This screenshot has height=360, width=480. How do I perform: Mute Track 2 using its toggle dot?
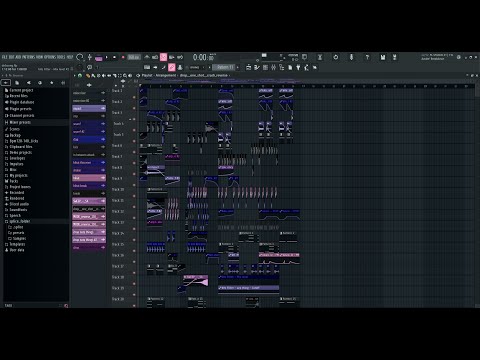click(x=134, y=108)
